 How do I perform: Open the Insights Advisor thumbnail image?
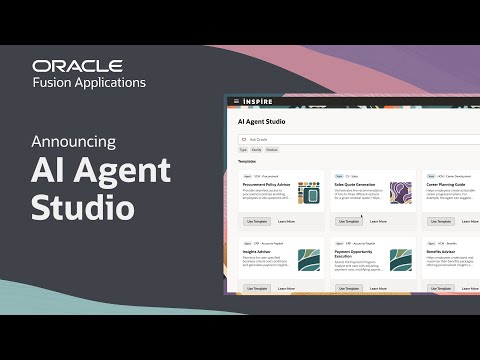point(309,260)
